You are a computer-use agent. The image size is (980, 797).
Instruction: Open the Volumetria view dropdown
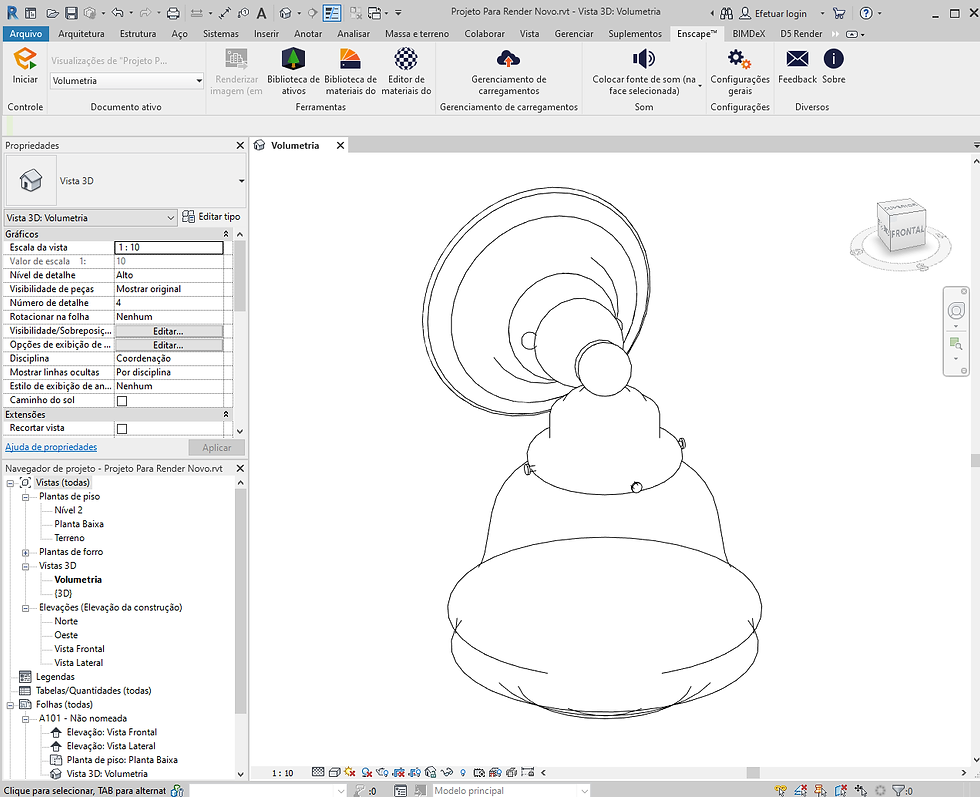(x=126, y=81)
